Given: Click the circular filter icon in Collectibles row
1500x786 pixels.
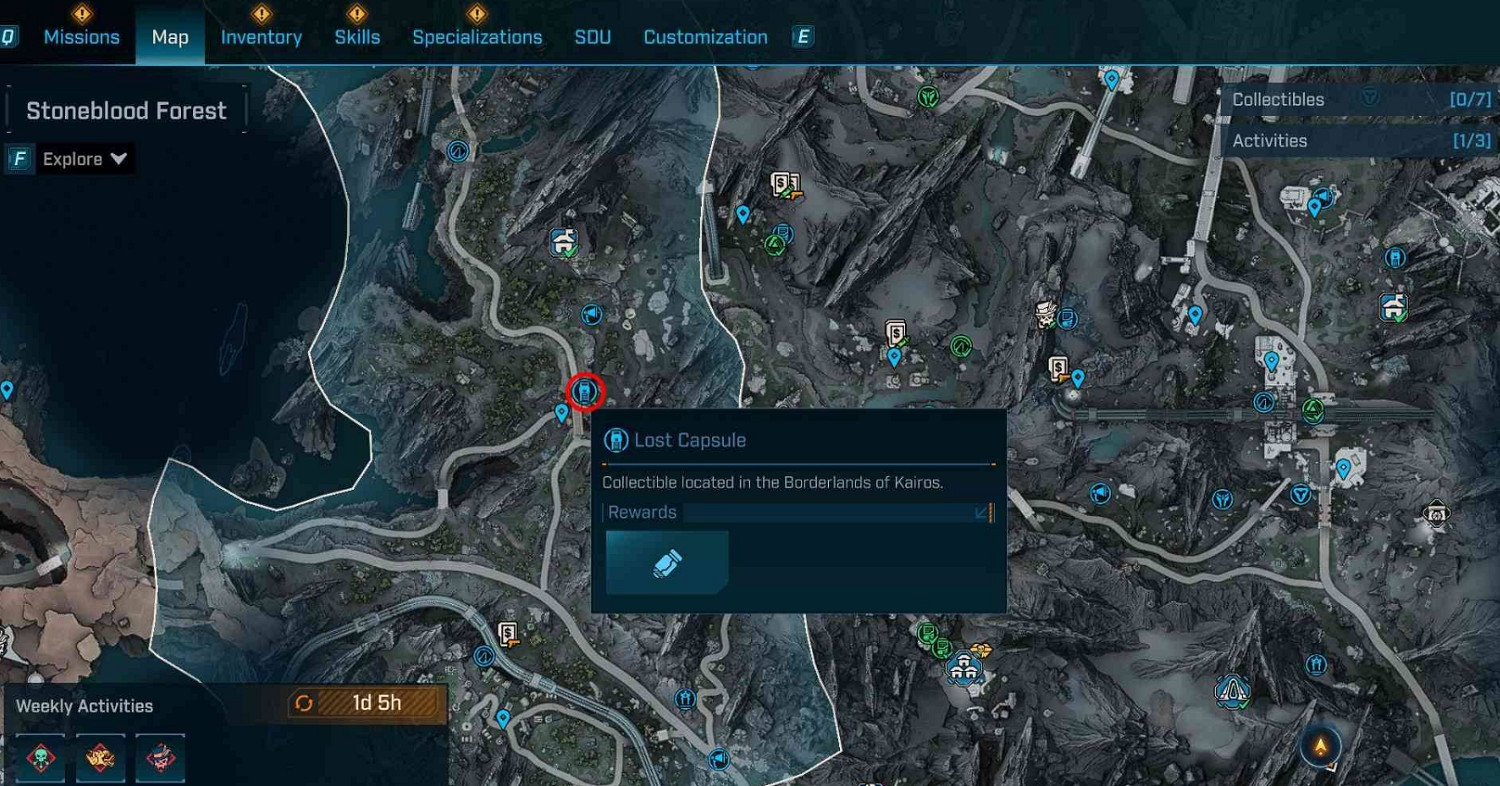Looking at the screenshot, I should [x=1370, y=98].
